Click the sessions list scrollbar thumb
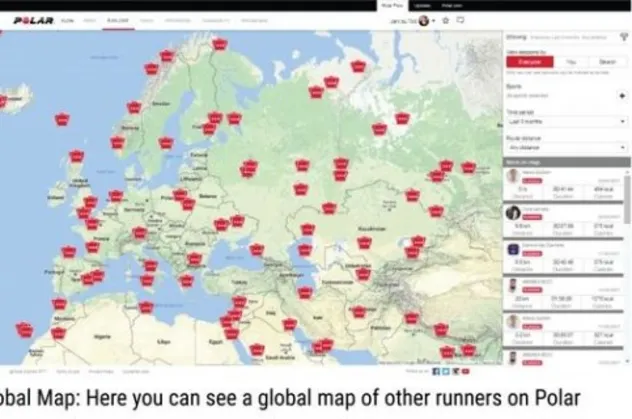The height and width of the screenshot is (419, 632). 627,199
